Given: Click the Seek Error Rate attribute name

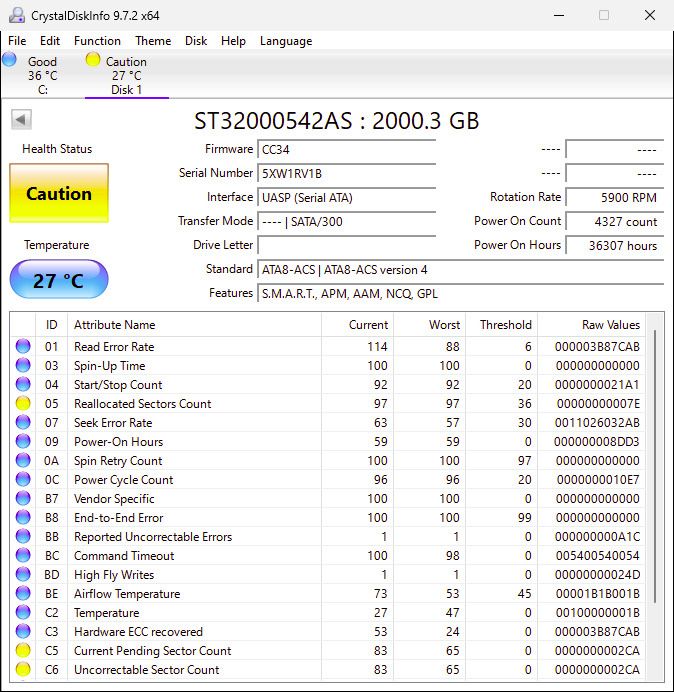Looking at the screenshot, I should pos(113,423).
